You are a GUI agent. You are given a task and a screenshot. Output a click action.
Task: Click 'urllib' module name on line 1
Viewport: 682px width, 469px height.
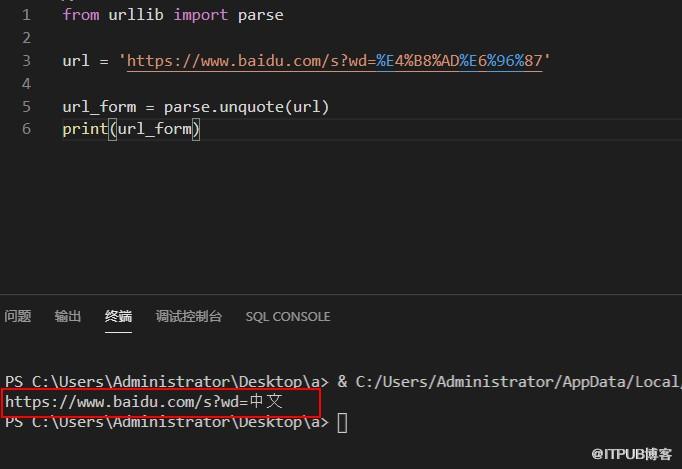(136, 15)
